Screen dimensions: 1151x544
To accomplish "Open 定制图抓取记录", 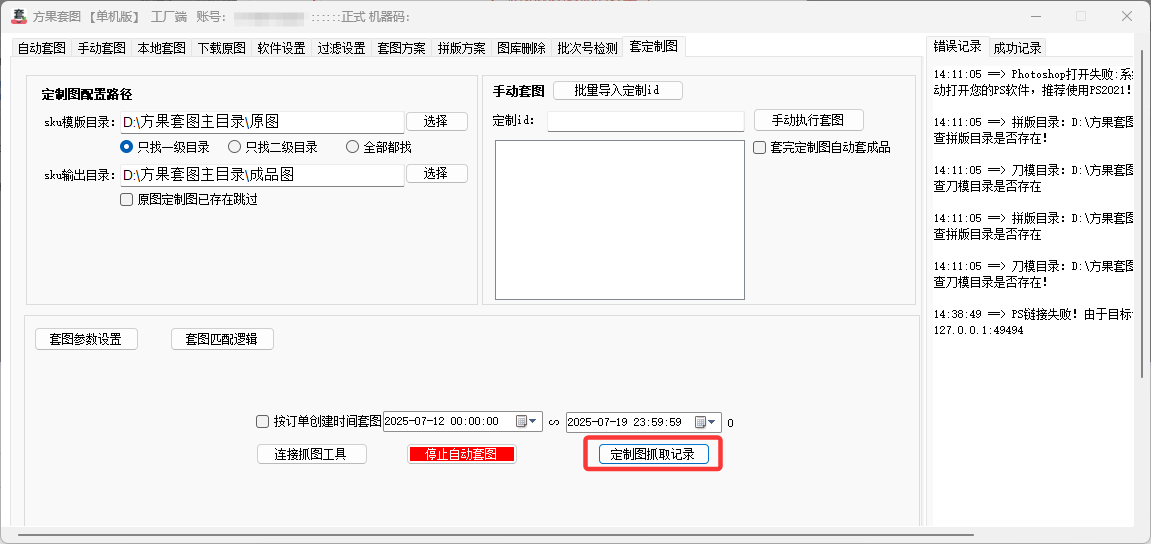I will click(x=653, y=454).
